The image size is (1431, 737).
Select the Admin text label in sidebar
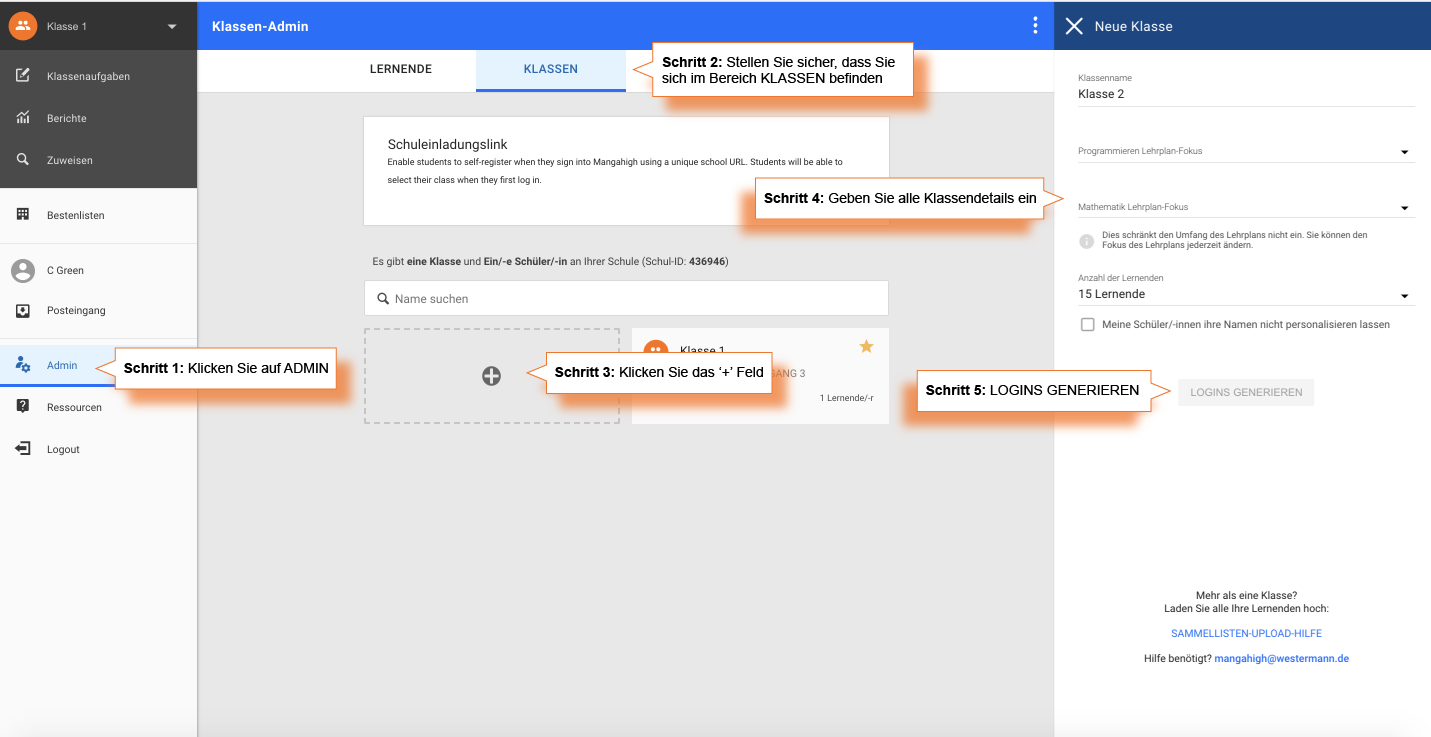pos(62,365)
